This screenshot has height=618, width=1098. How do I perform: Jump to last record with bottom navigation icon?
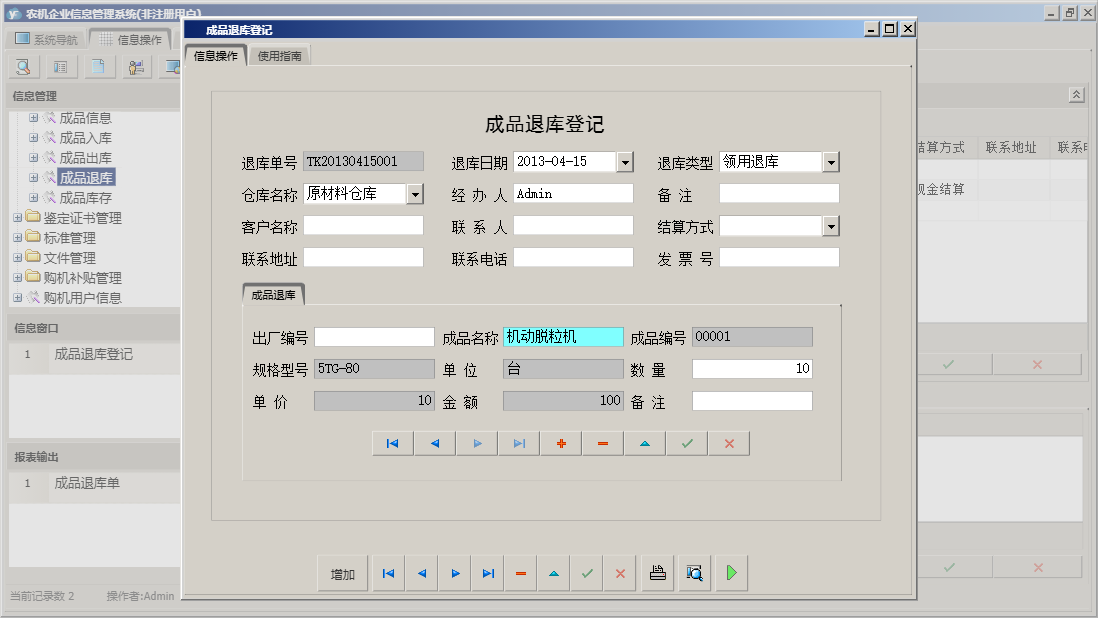487,573
